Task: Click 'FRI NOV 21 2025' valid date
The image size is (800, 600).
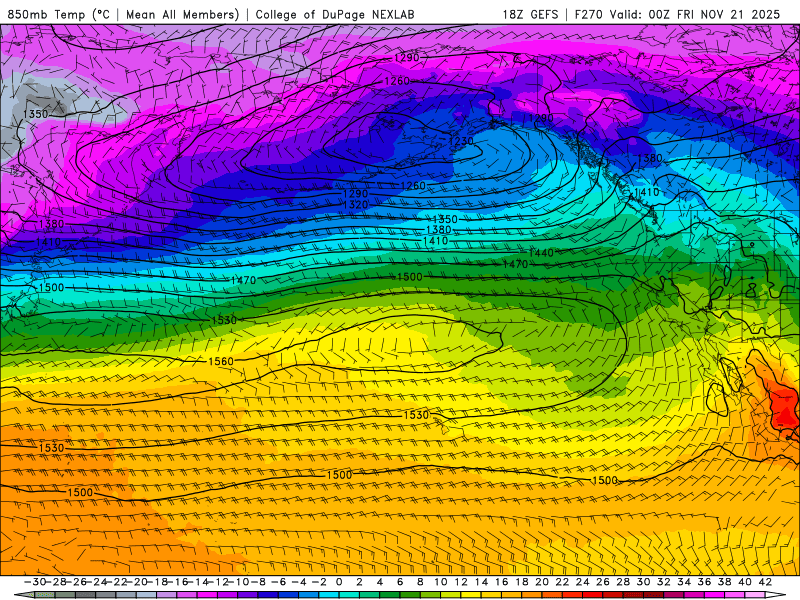Action: (x=728, y=14)
